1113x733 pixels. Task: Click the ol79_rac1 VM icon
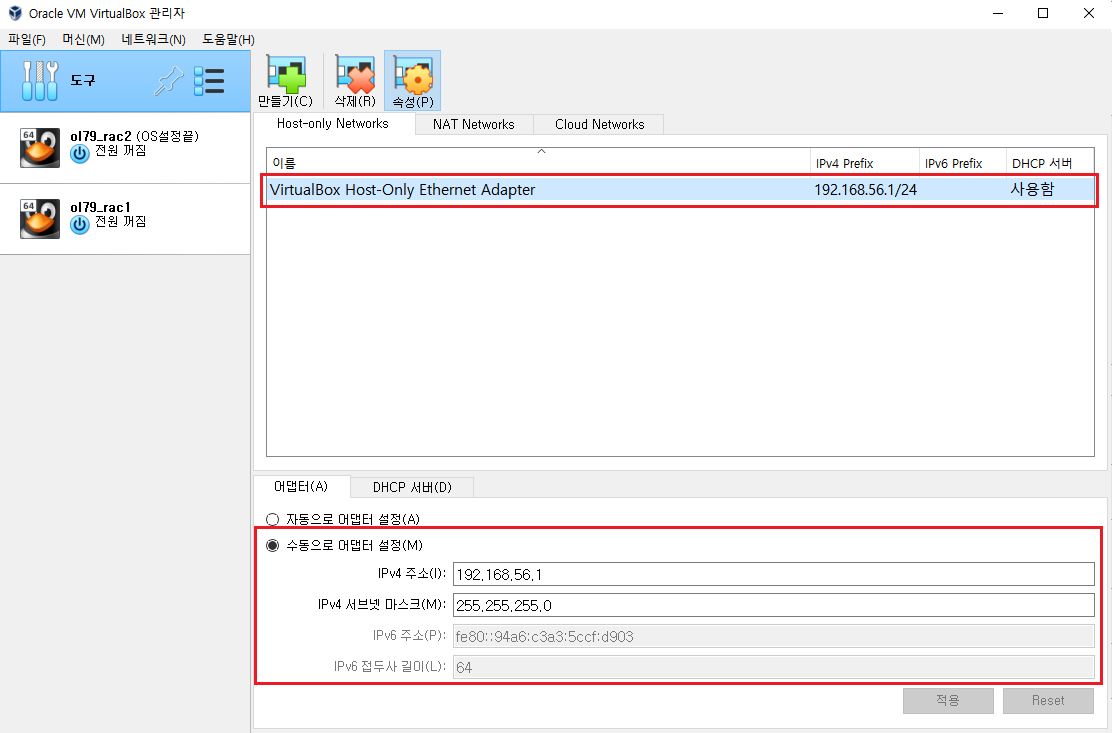40,219
